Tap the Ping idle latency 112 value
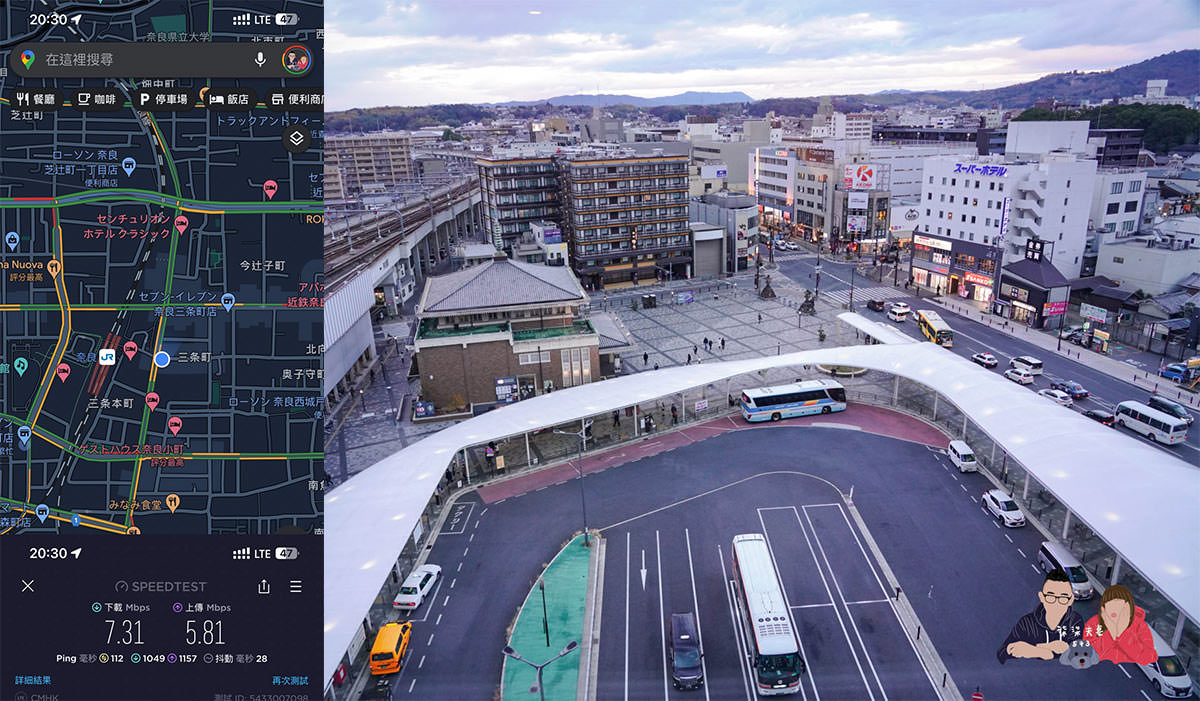The image size is (1200, 701). pyautogui.click(x=117, y=657)
